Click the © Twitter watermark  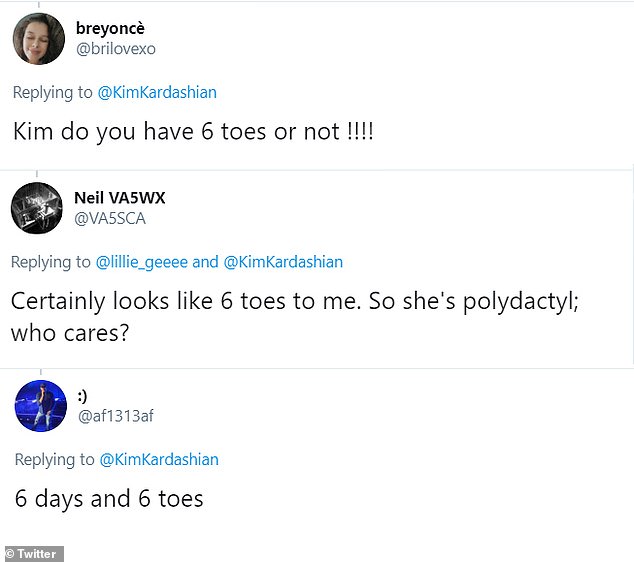33,553
